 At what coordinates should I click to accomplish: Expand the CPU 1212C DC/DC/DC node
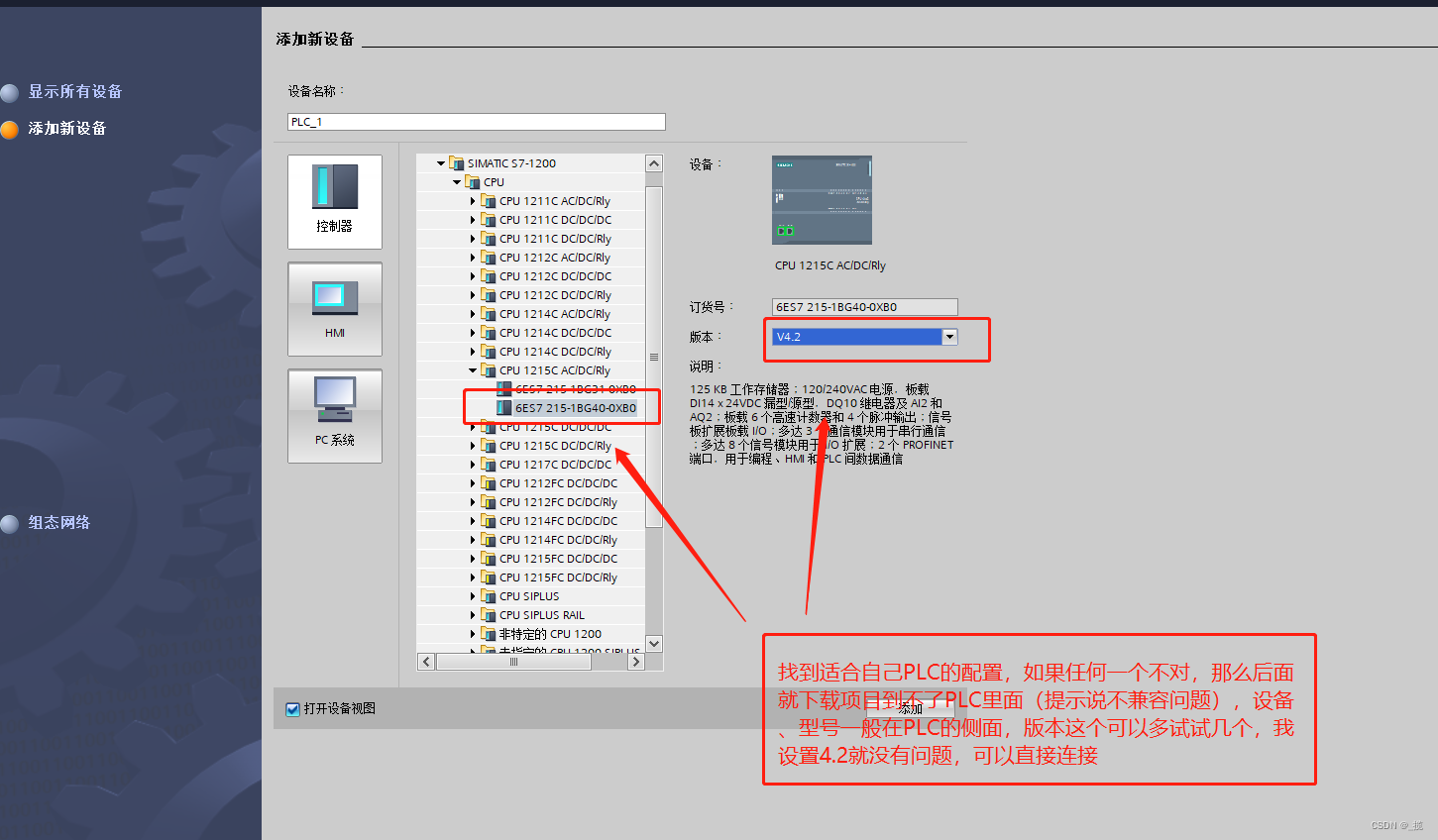pos(473,276)
